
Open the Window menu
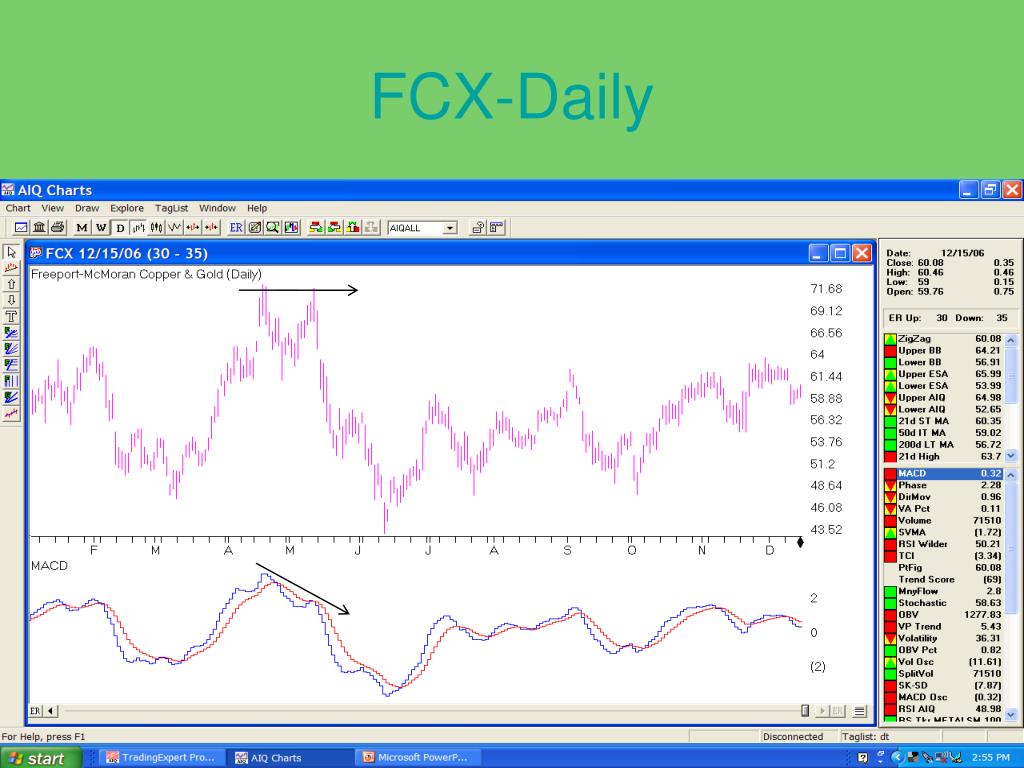[x=217, y=208]
